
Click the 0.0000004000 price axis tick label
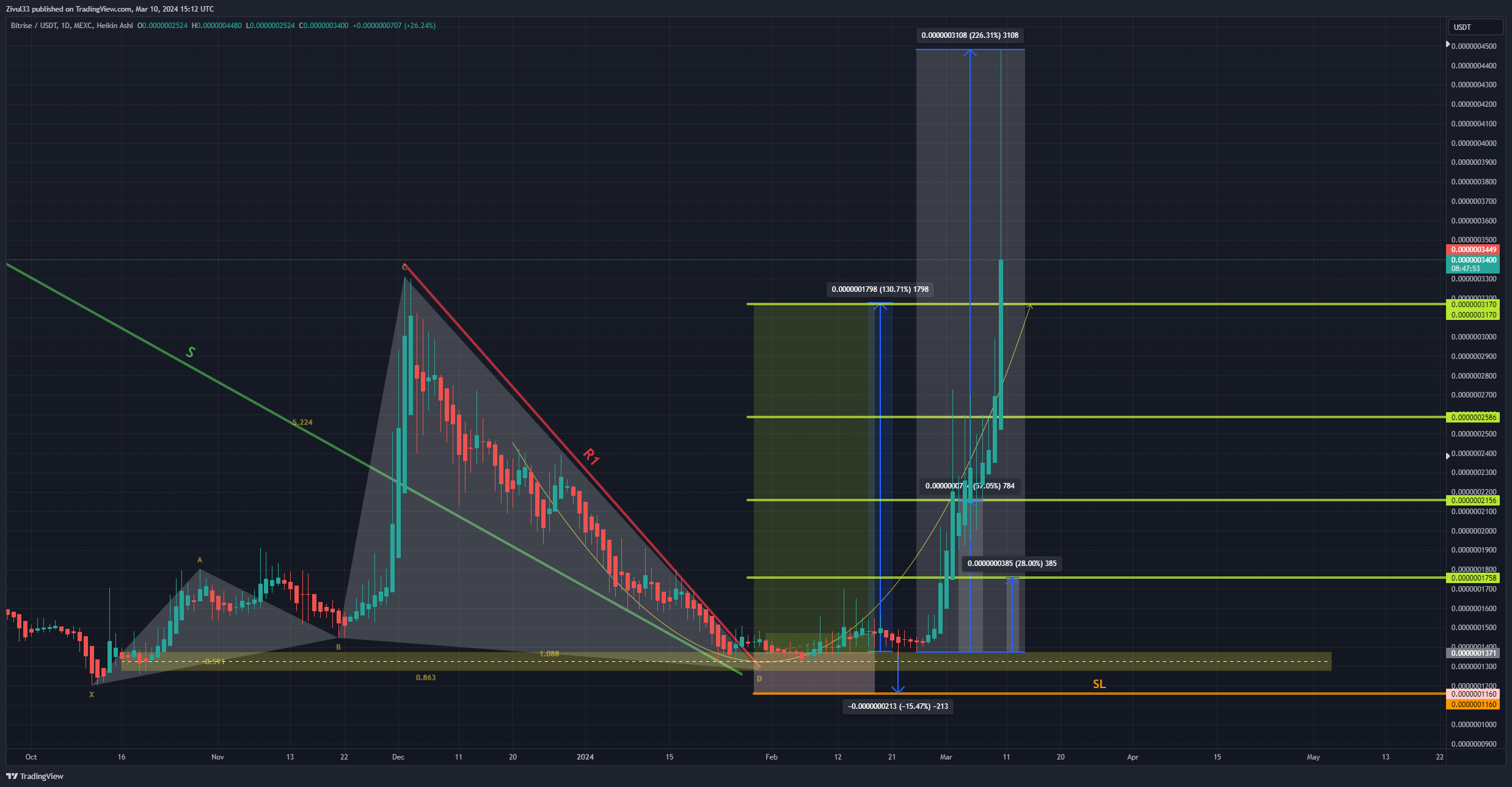point(1474,143)
